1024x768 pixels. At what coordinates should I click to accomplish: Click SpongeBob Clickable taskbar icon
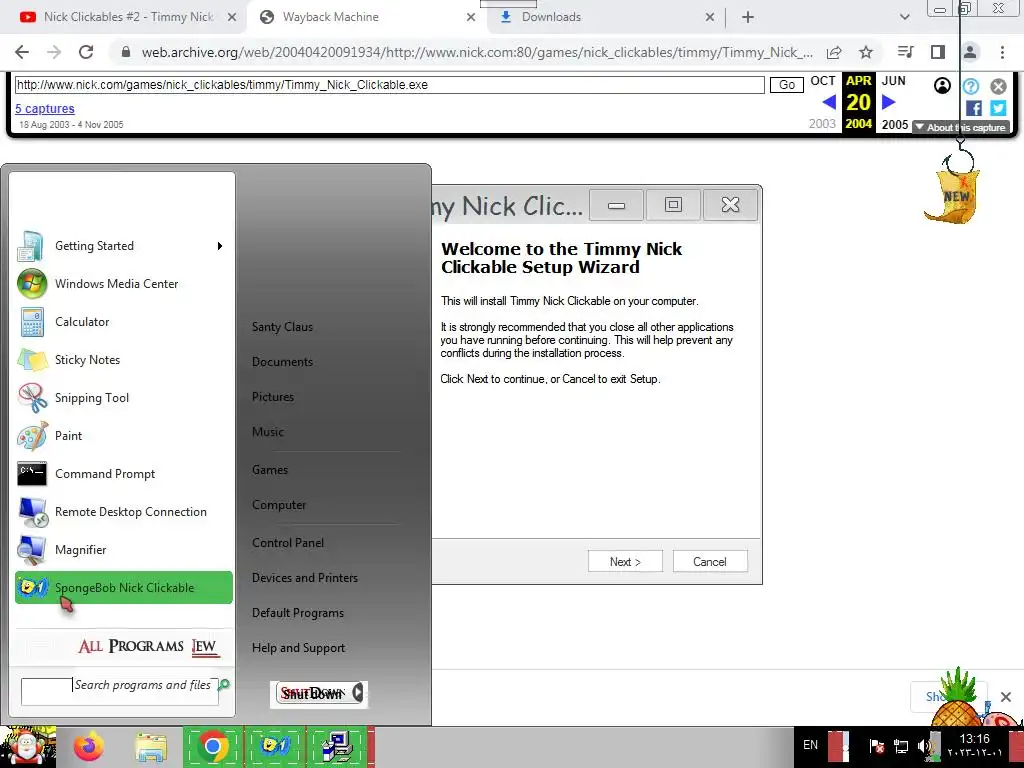(x=275, y=746)
